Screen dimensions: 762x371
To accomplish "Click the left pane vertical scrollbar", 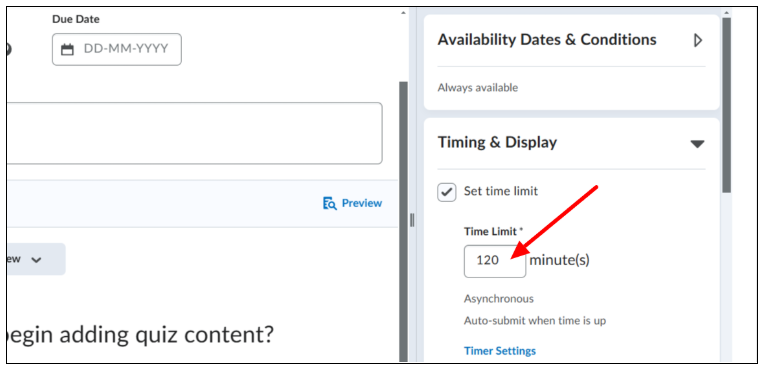I will coord(403,221).
